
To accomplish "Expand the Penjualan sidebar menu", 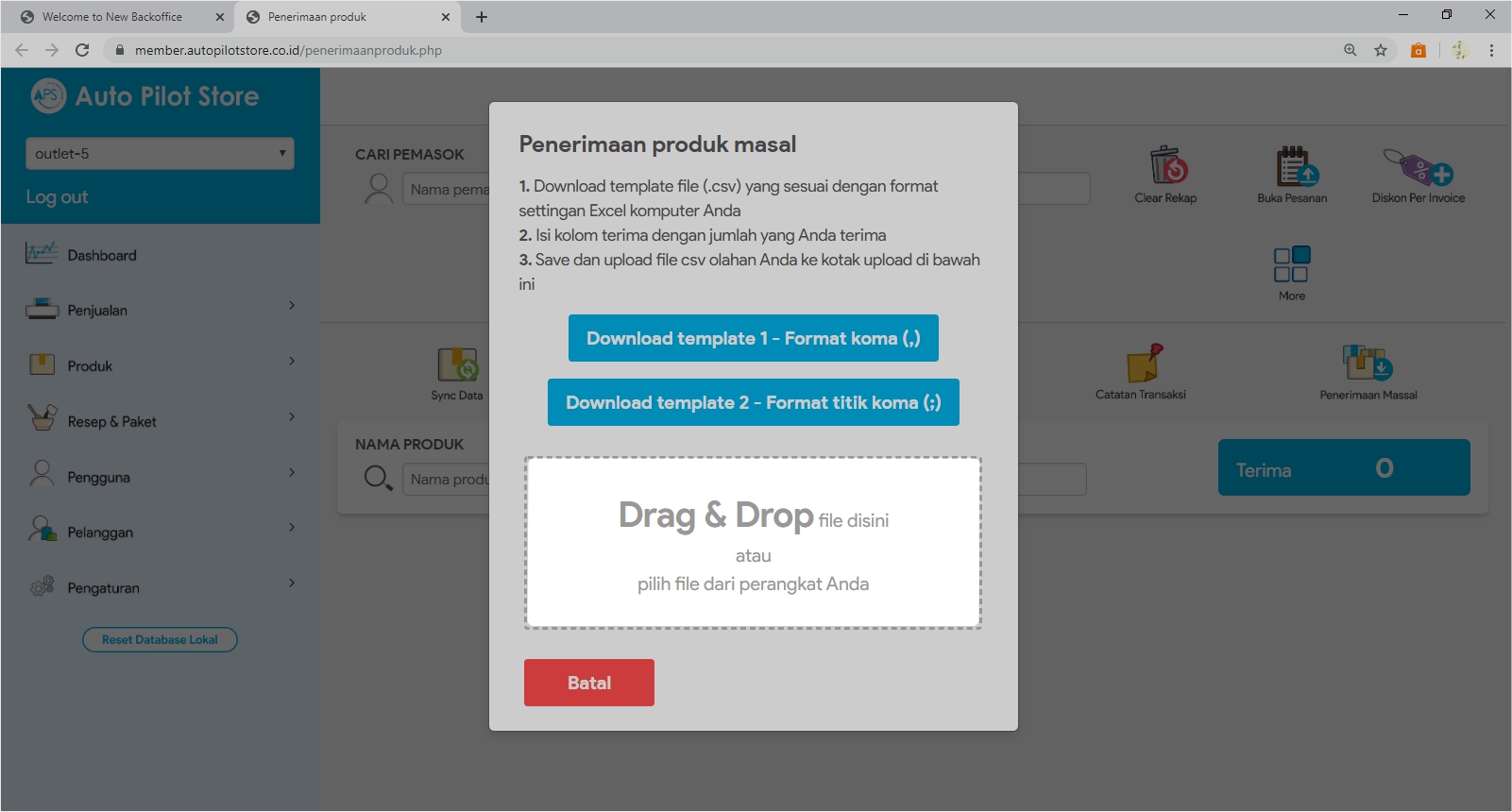I will [x=160, y=310].
